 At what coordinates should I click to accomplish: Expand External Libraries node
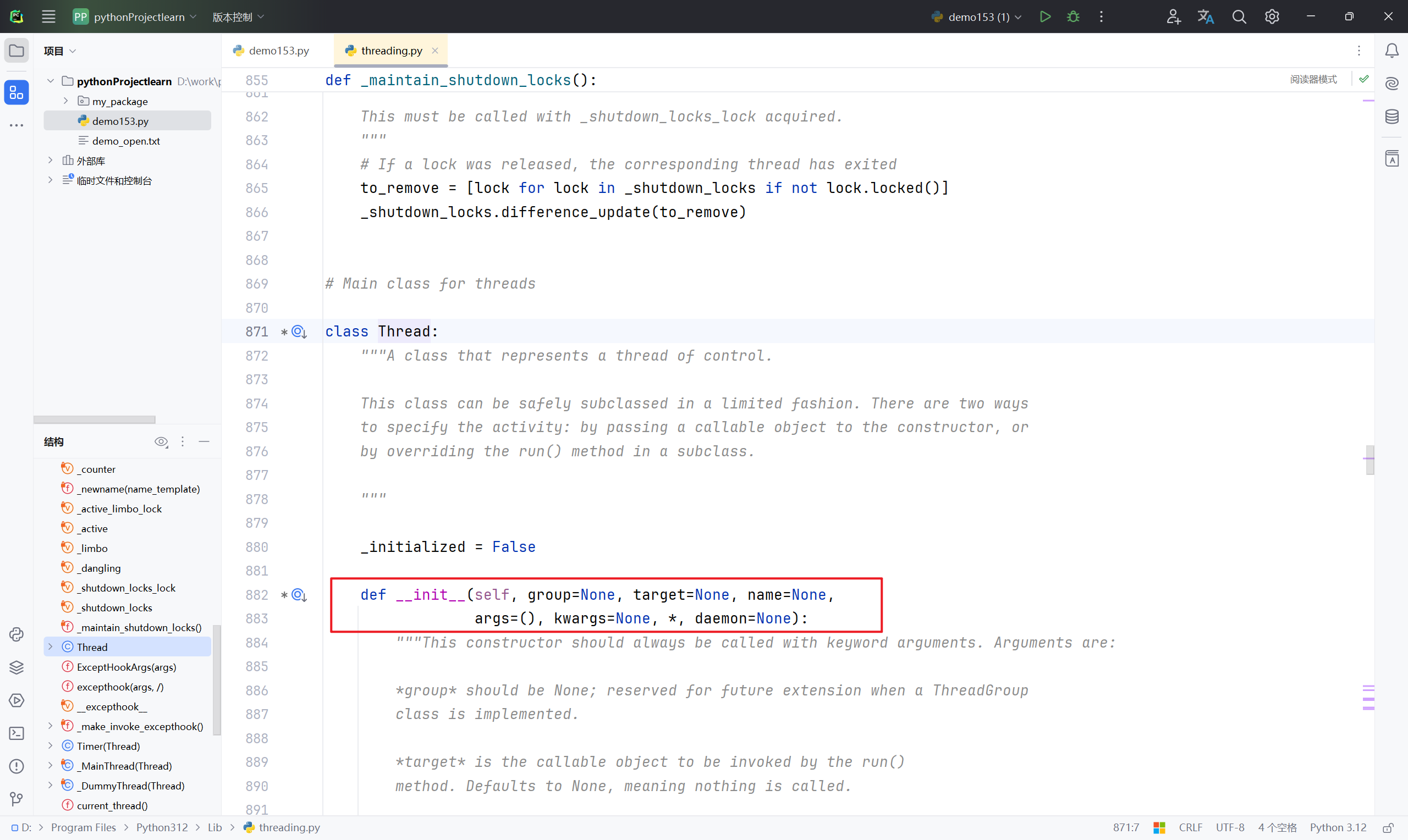coord(51,160)
